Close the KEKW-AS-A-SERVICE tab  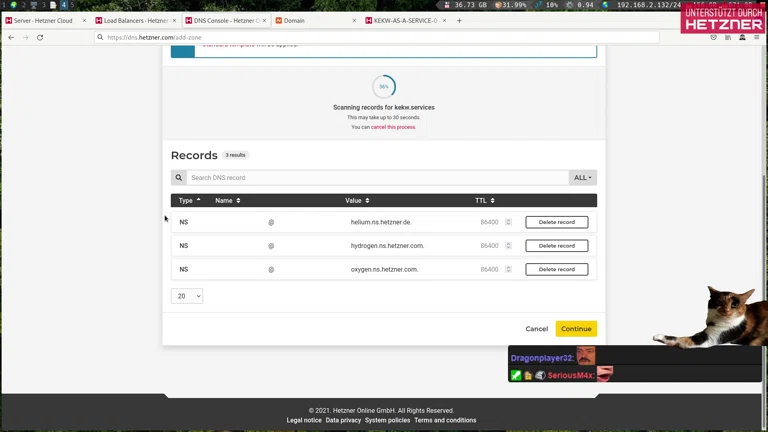coord(444,21)
